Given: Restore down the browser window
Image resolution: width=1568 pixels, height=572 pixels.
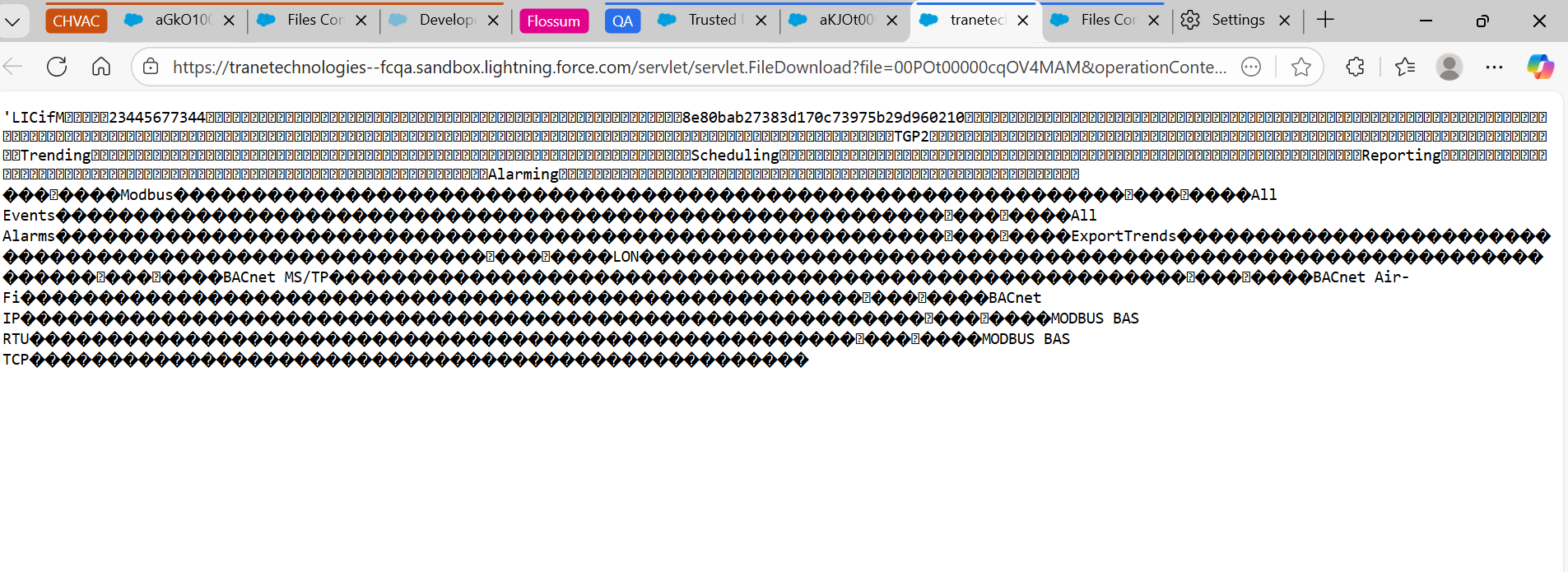Looking at the screenshot, I should coord(1482,21).
